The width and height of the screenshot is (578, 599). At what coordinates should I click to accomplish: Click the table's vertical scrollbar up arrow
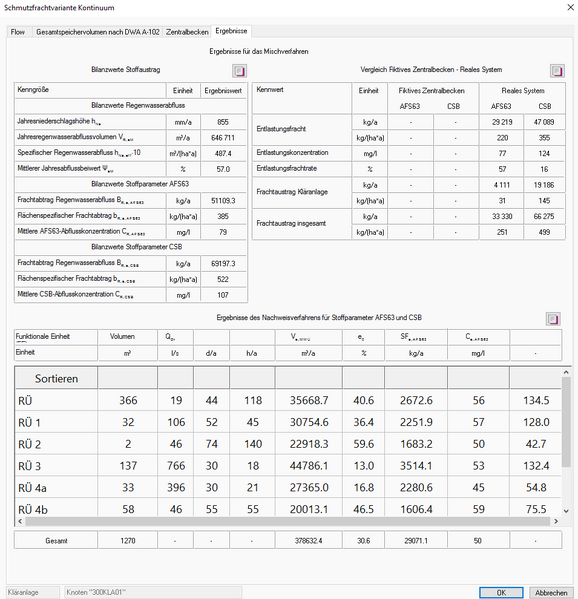pyautogui.click(x=566, y=372)
